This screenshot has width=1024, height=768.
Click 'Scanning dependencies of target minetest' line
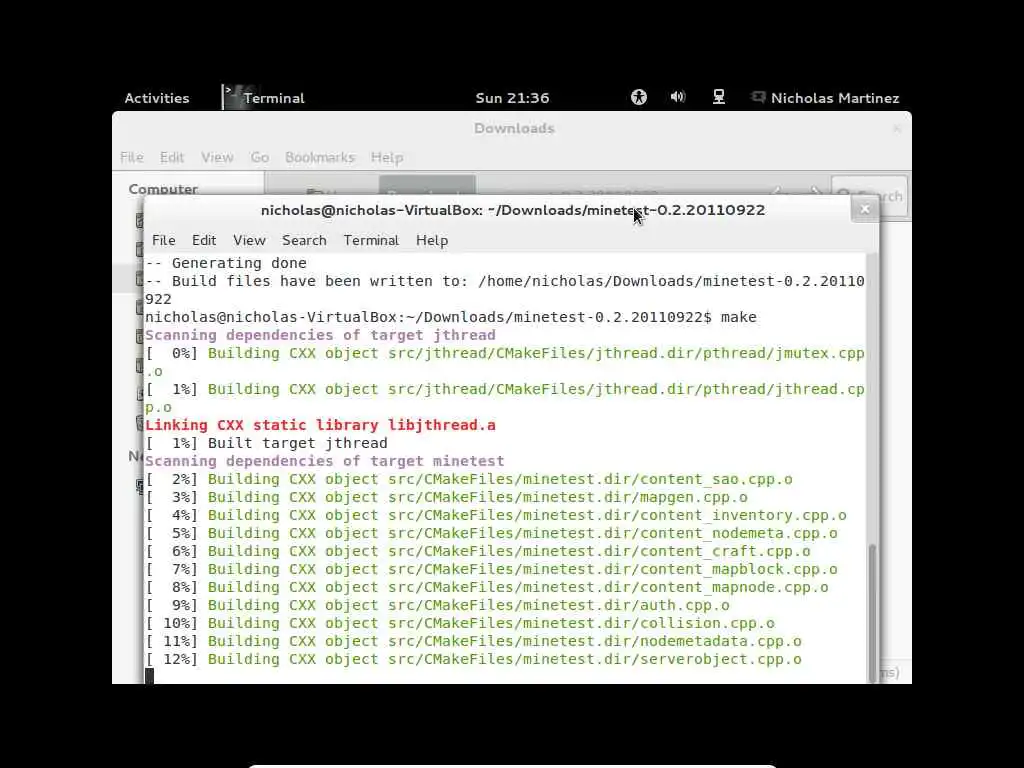click(325, 461)
